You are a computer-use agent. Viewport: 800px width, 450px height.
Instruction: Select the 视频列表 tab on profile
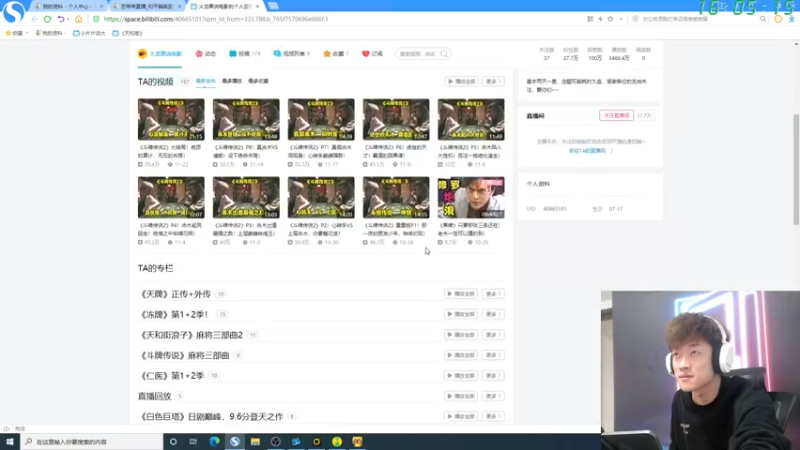[291, 54]
